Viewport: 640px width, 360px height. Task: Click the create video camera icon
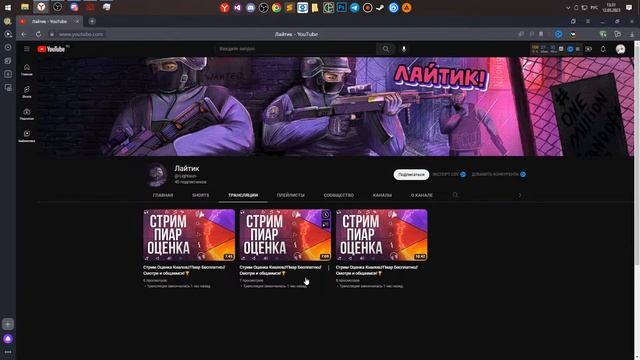coord(588,49)
